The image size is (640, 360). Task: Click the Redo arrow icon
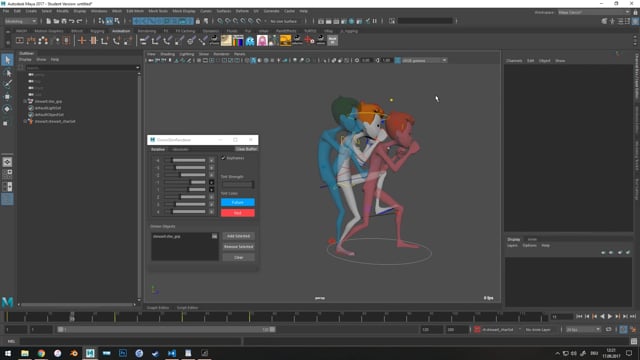point(79,21)
